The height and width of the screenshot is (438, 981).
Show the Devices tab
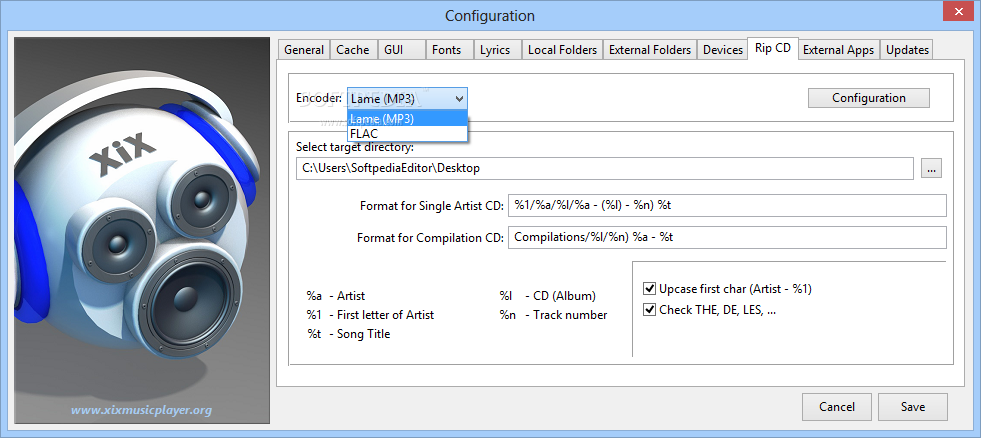coord(722,50)
